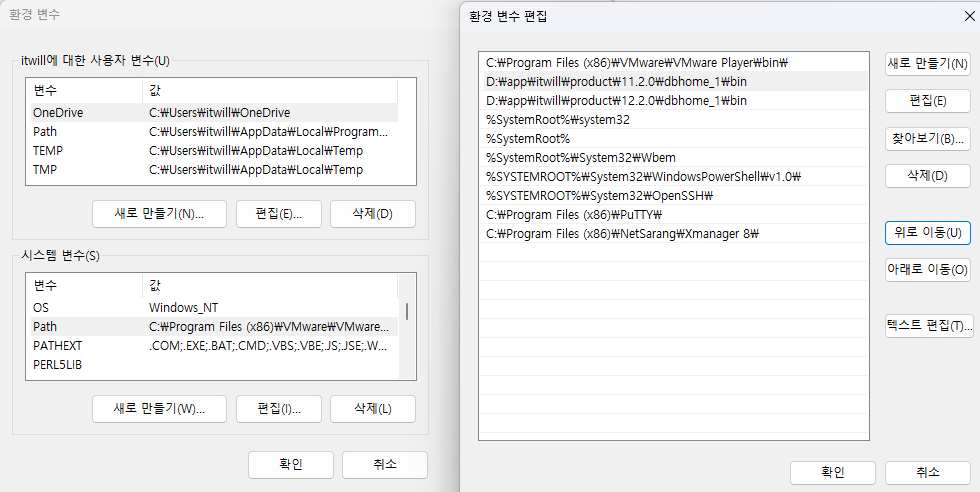Click 편집(I)... for system variables

point(279,409)
